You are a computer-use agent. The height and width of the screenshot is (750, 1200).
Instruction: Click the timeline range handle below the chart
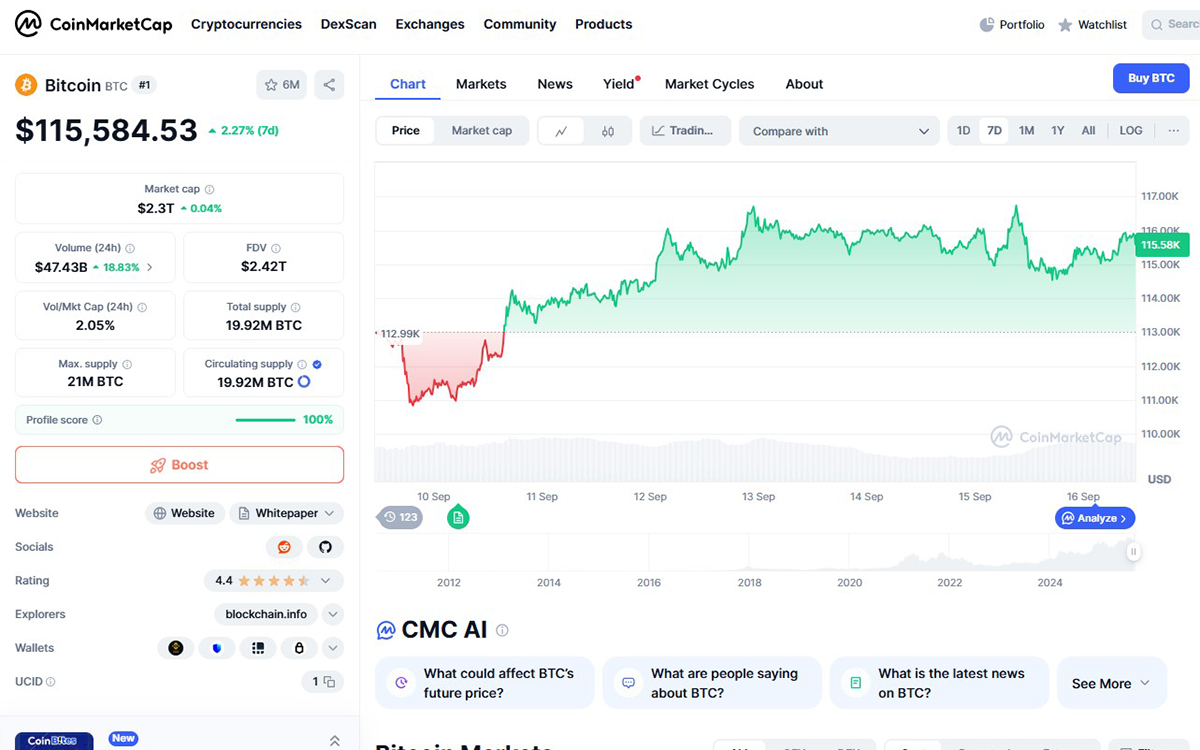point(1133,551)
